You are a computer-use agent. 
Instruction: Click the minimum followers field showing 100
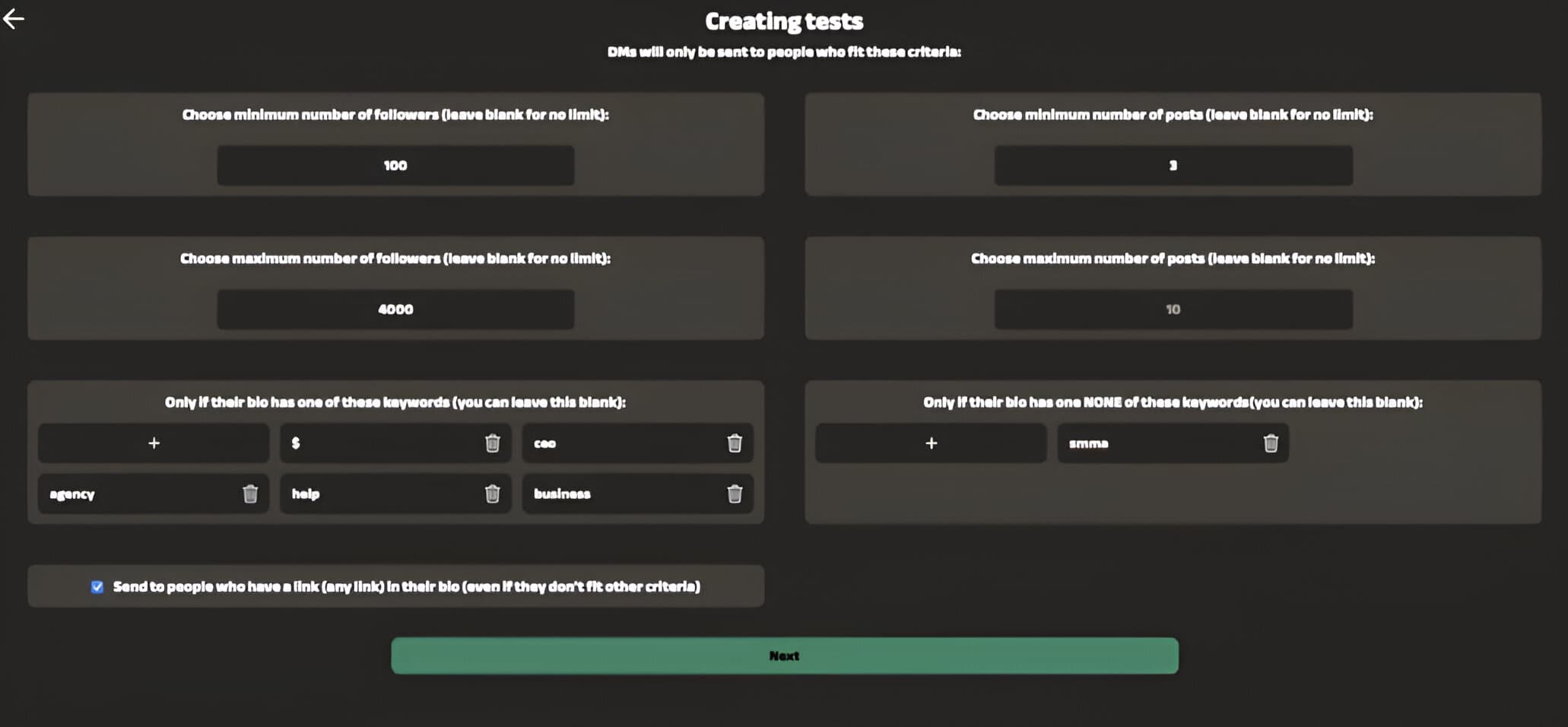[x=395, y=166]
